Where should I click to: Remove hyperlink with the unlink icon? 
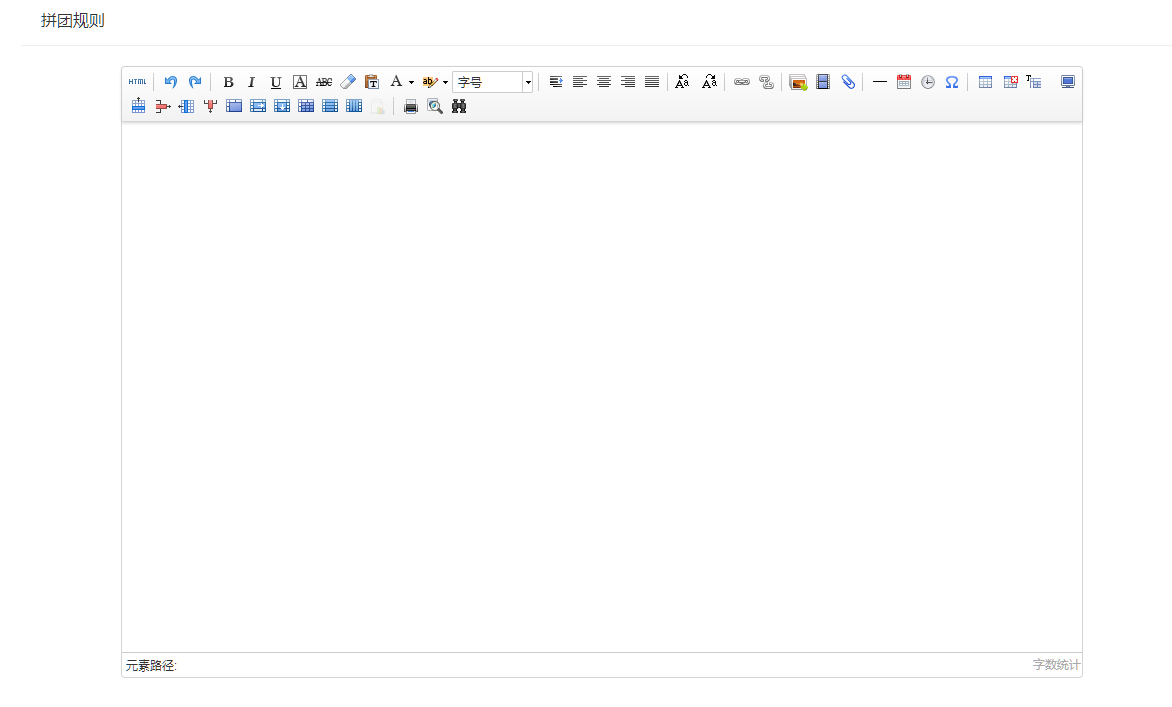[x=766, y=82]
